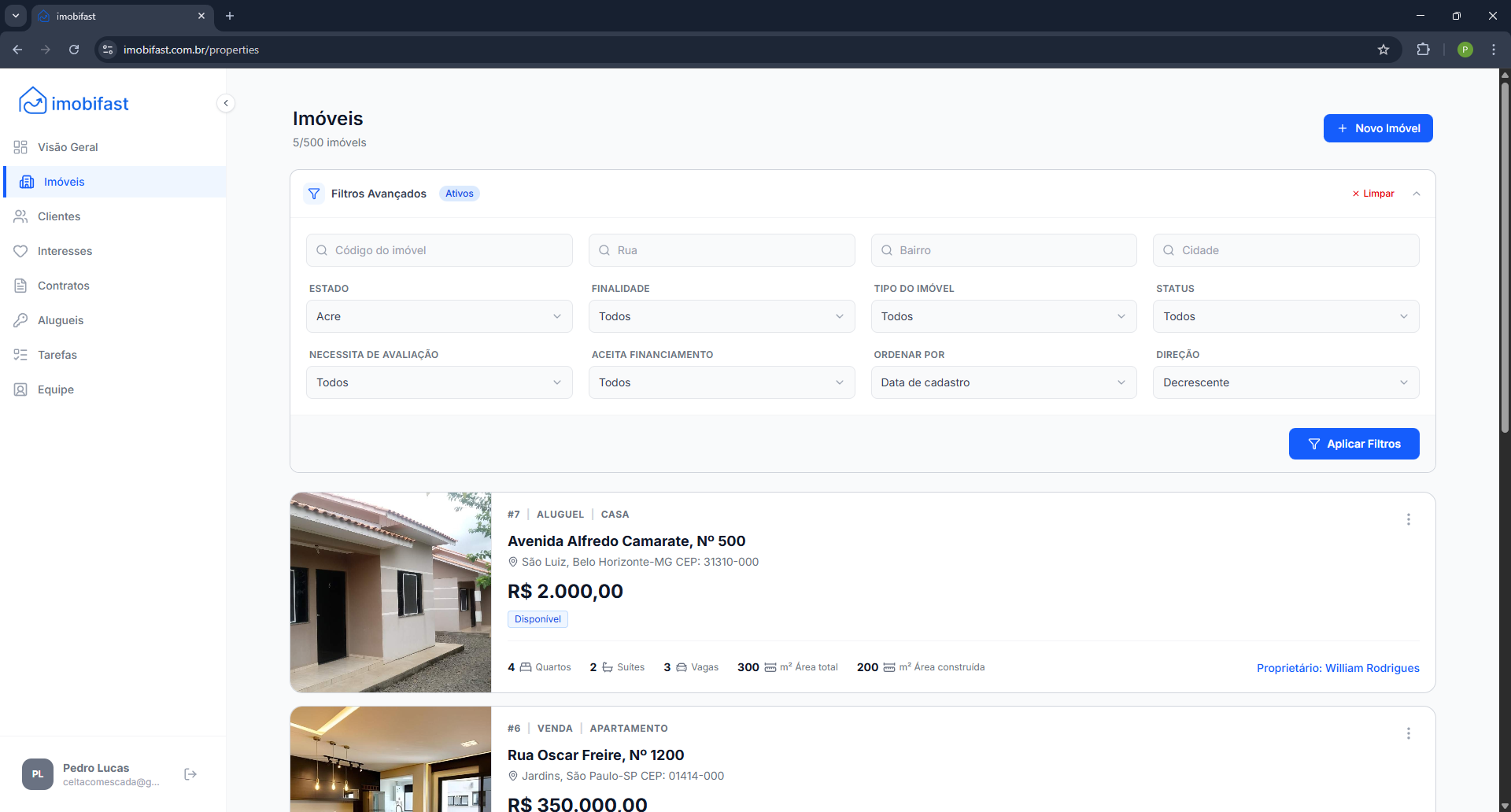Open options menu for Rua Oscar Freire property
Image resolution: width=1511 pixels, height=812 pixels.
point(1408,733)
